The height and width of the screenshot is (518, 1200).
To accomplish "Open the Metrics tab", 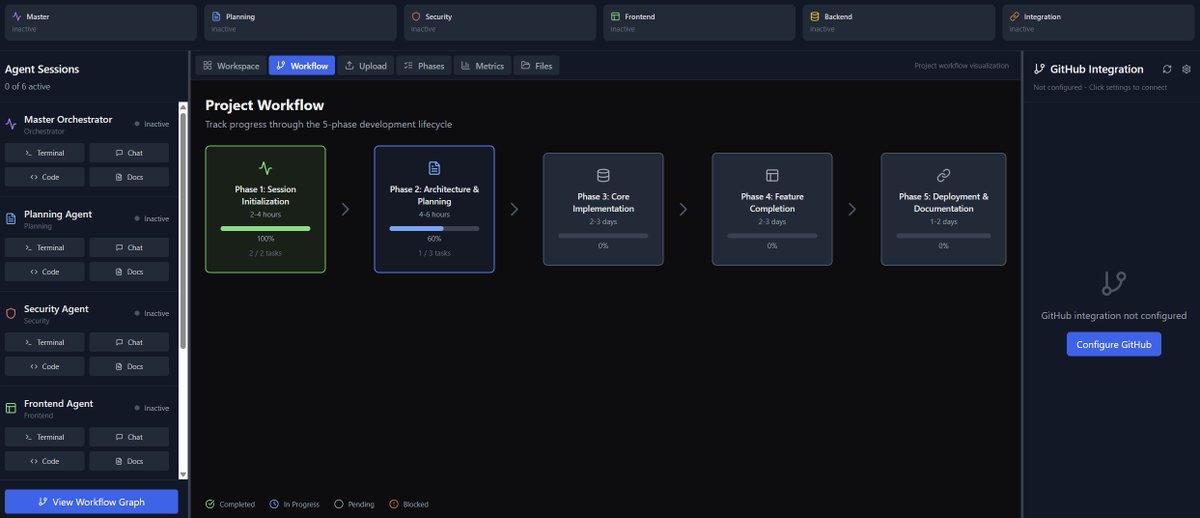I will click(x=482, y=66).
